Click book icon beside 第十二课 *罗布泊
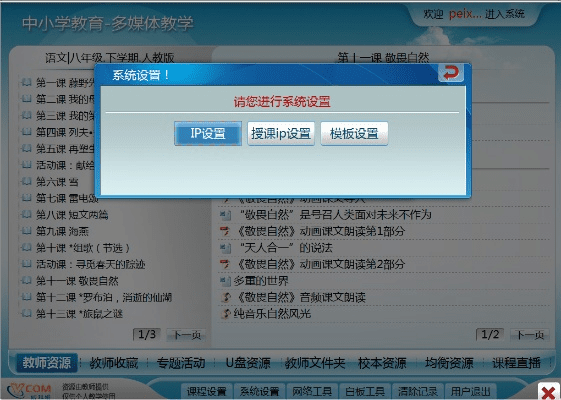 [26, 297]
